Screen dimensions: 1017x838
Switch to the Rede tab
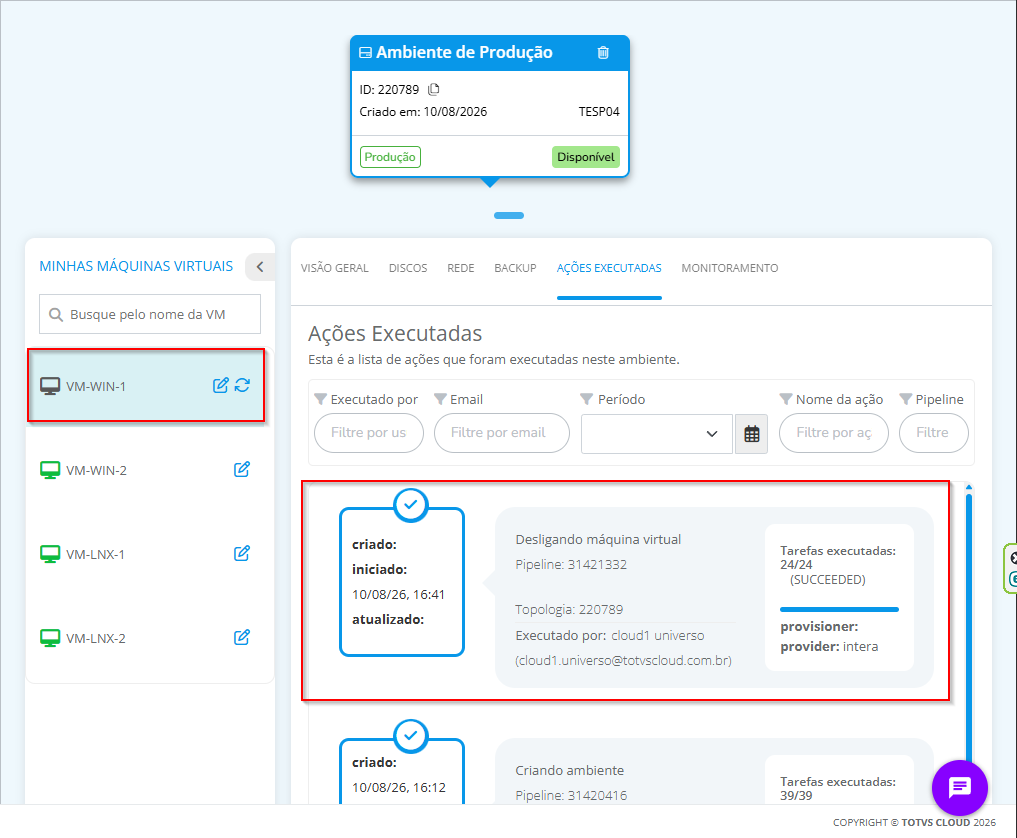pyautogui.click(x=461, y=268)
